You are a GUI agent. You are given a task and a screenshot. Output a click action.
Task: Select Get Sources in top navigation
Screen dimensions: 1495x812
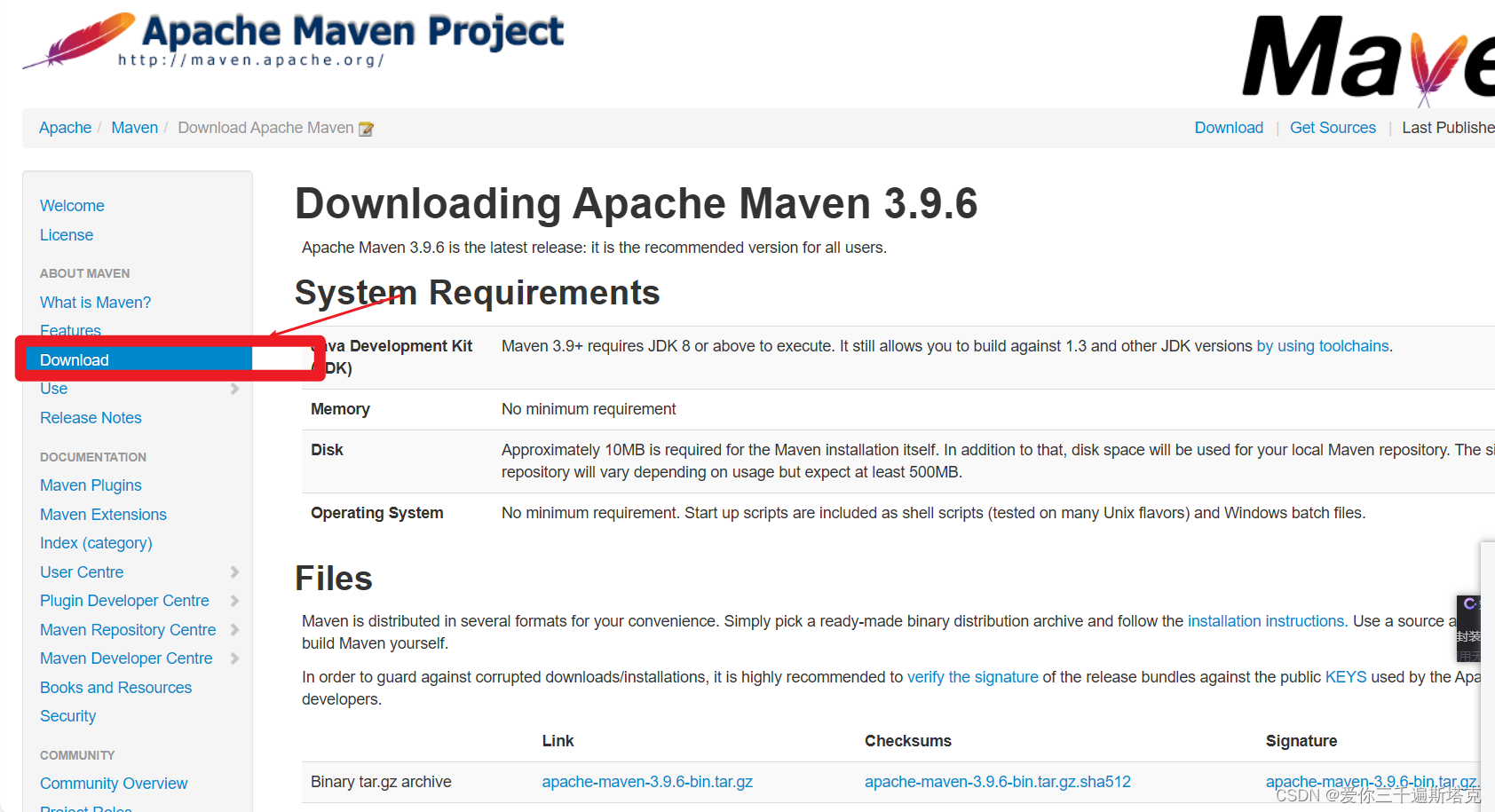click(1333, 127)
